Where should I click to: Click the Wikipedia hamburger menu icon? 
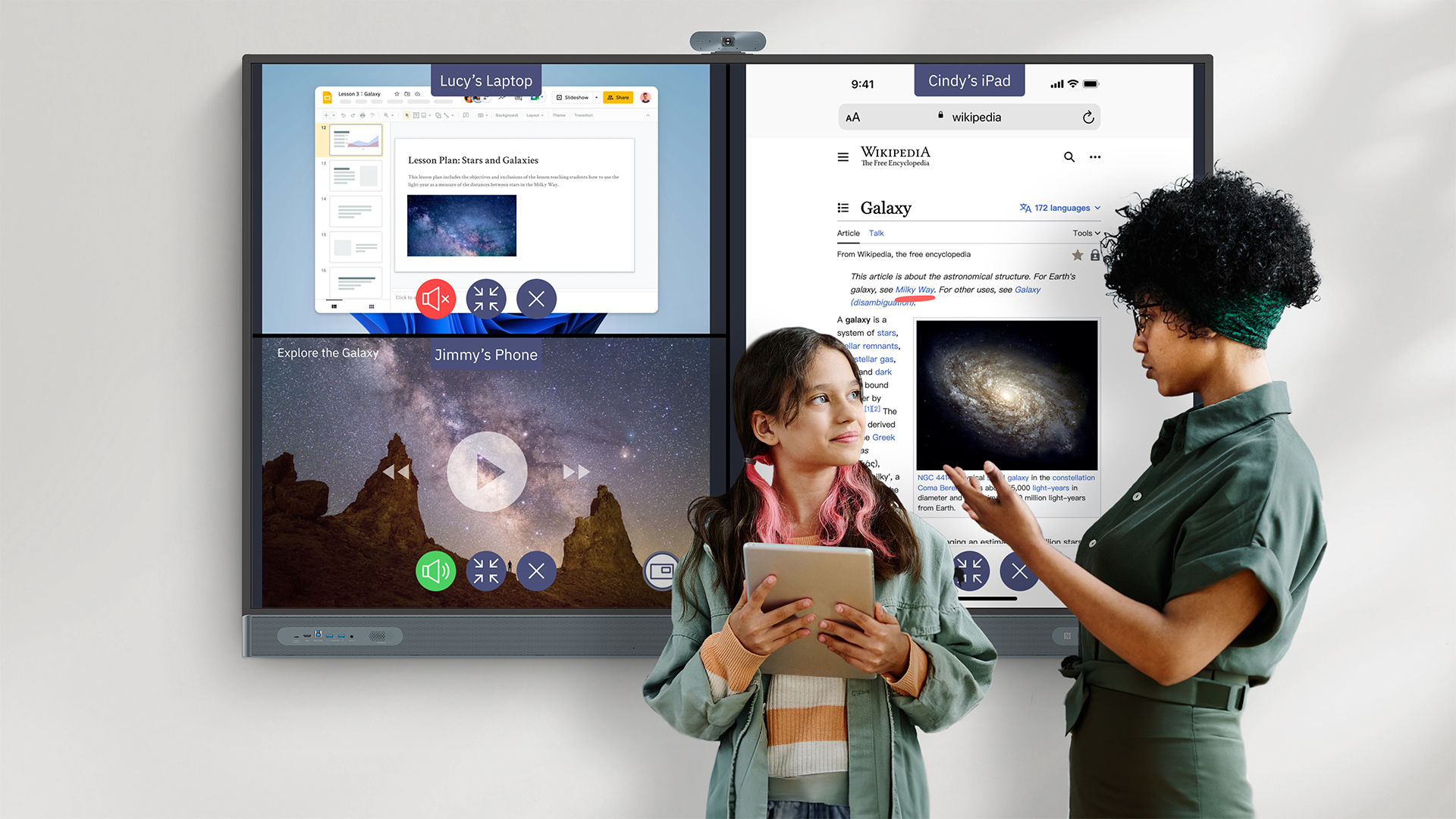point(844,156)
